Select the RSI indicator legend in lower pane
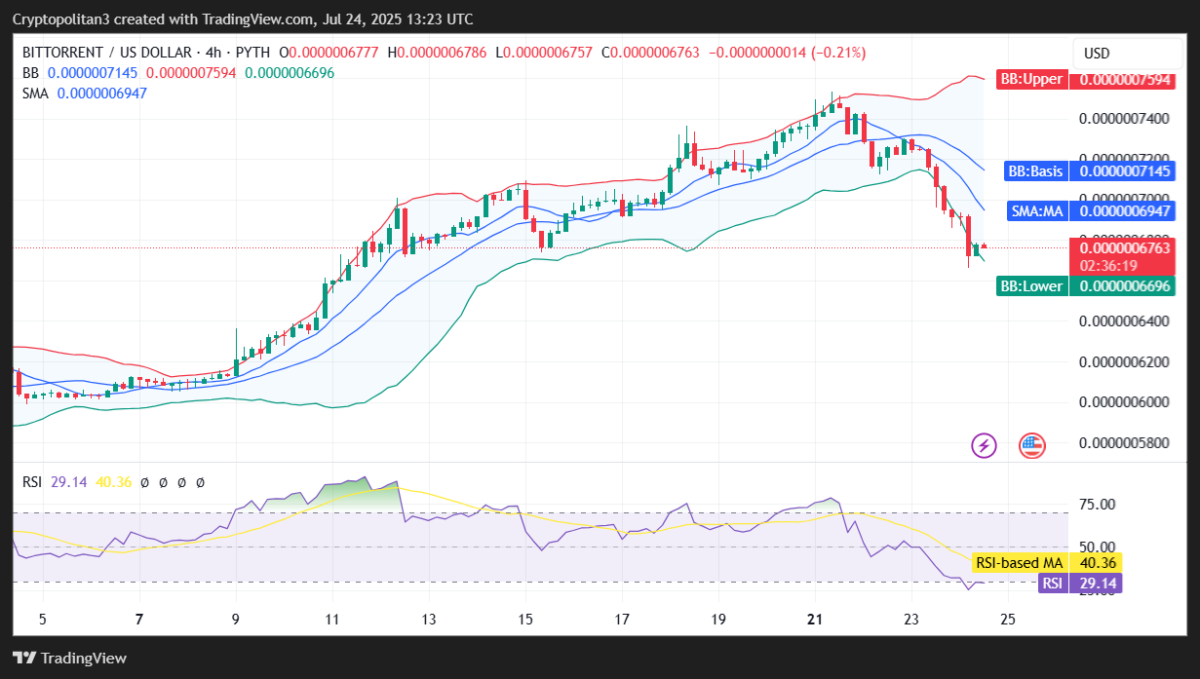Viewport: 1200px width, 679px height. 32,482
